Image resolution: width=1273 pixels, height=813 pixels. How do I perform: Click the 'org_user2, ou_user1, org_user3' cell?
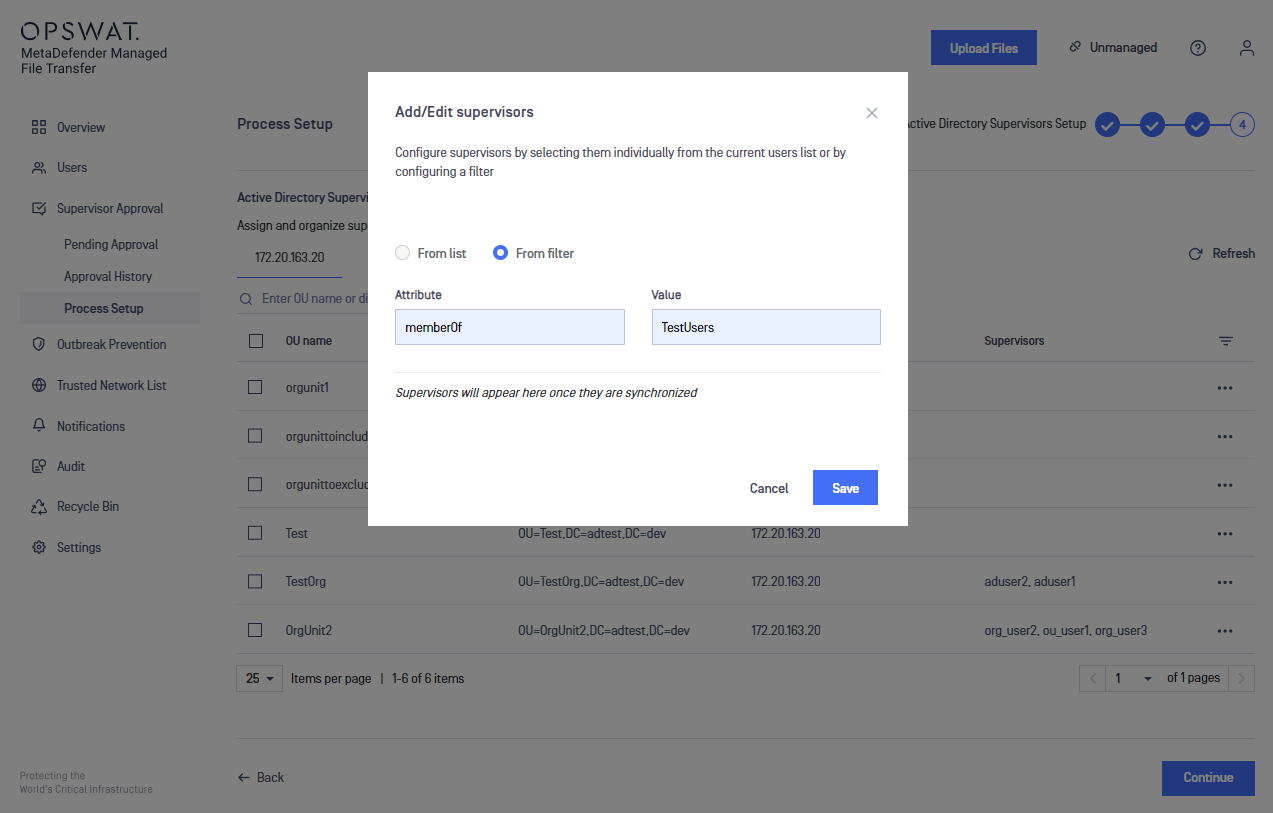coord(1066,630)
